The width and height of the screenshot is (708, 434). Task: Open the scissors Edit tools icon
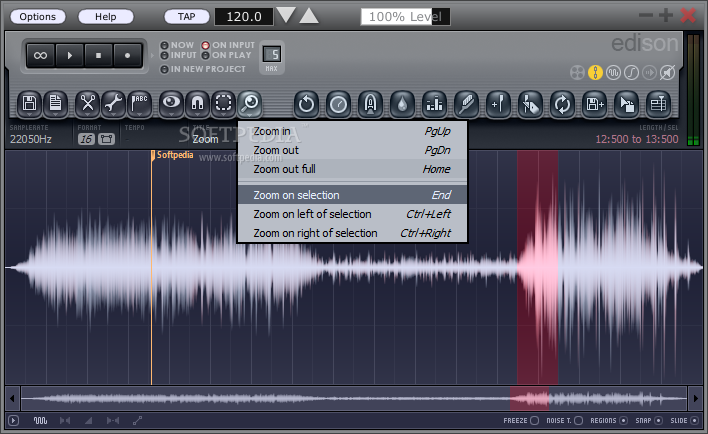click(x=87, y=104)
